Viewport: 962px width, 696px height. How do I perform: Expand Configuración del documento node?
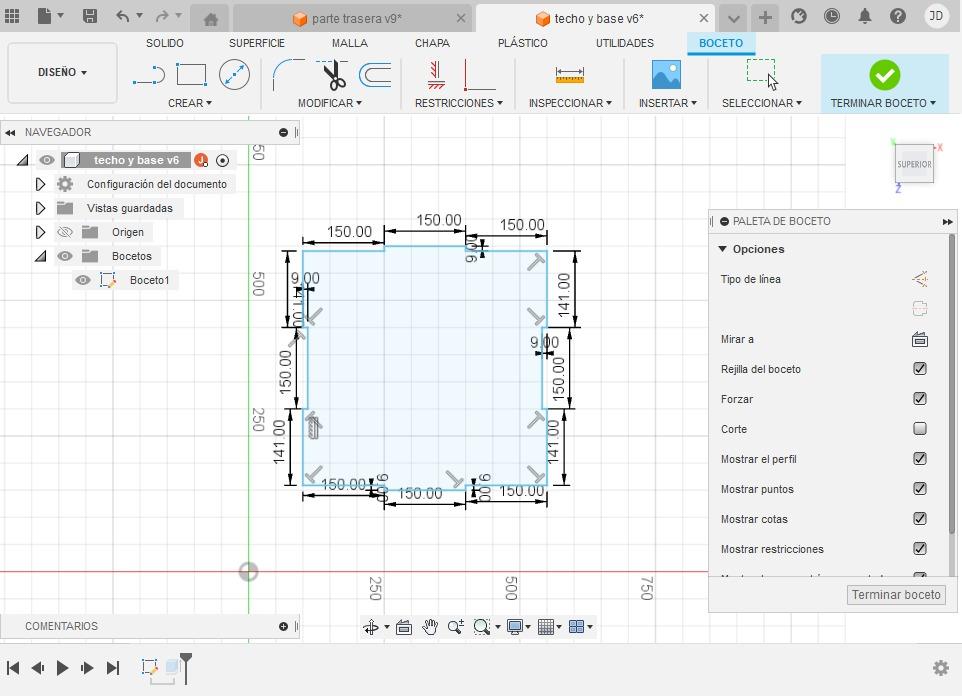pos(40,184)
